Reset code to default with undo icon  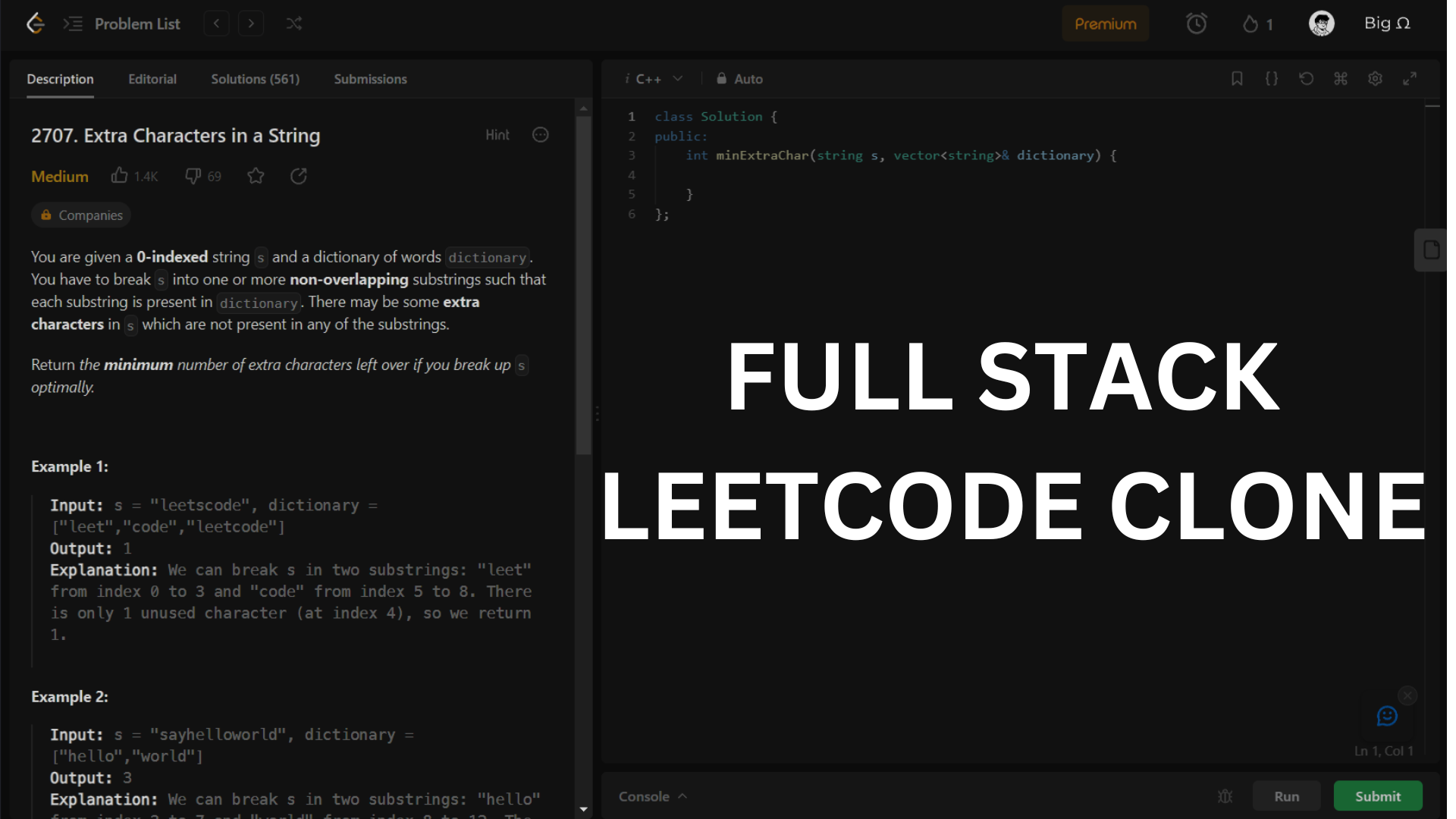(1306, 79)
